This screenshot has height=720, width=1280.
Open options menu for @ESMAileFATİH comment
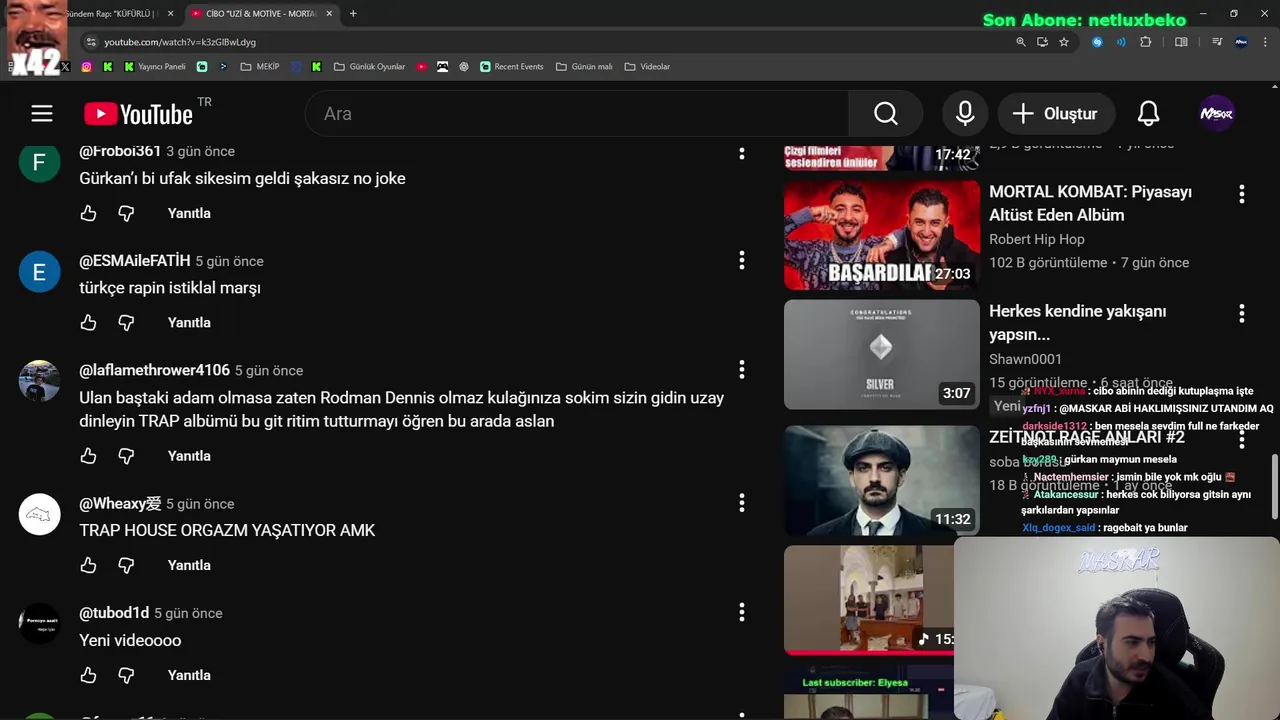click(x=741, y=261)
